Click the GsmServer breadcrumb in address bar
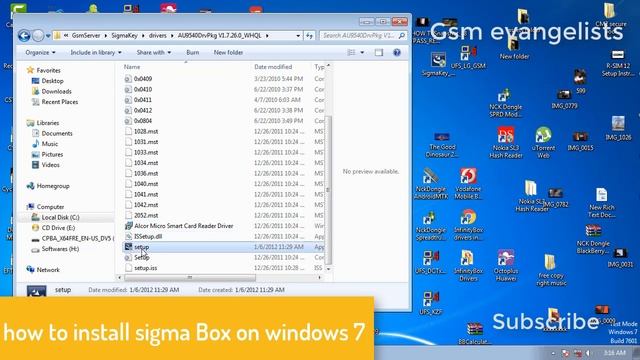Viewport: 640px width, 360px height. click(x=86, y=36)
